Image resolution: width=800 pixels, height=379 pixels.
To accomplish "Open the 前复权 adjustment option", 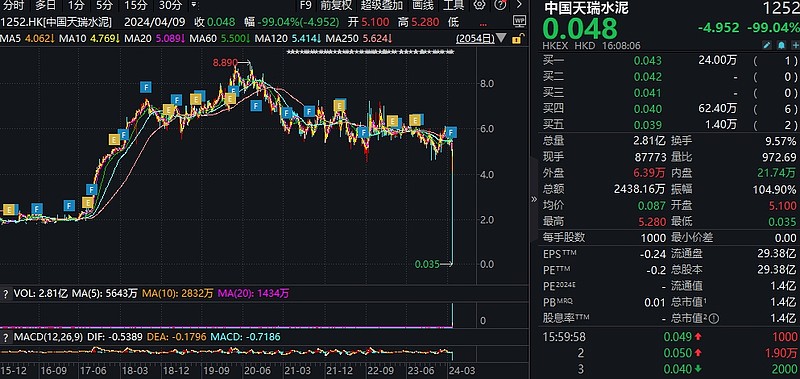I will (336, 6).
